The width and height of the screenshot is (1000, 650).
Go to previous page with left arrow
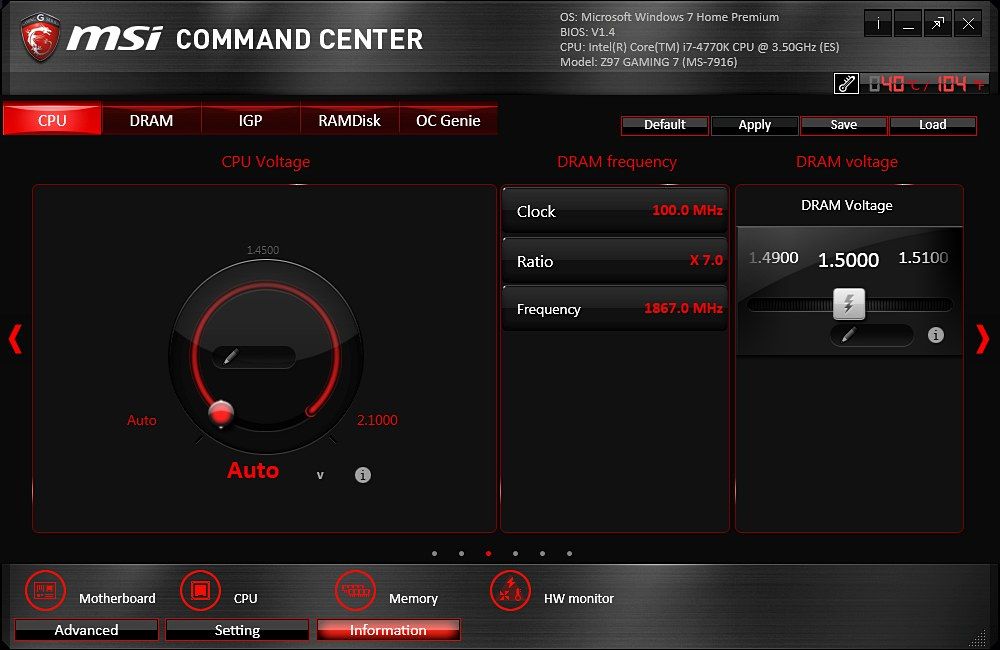coord(15,339)
